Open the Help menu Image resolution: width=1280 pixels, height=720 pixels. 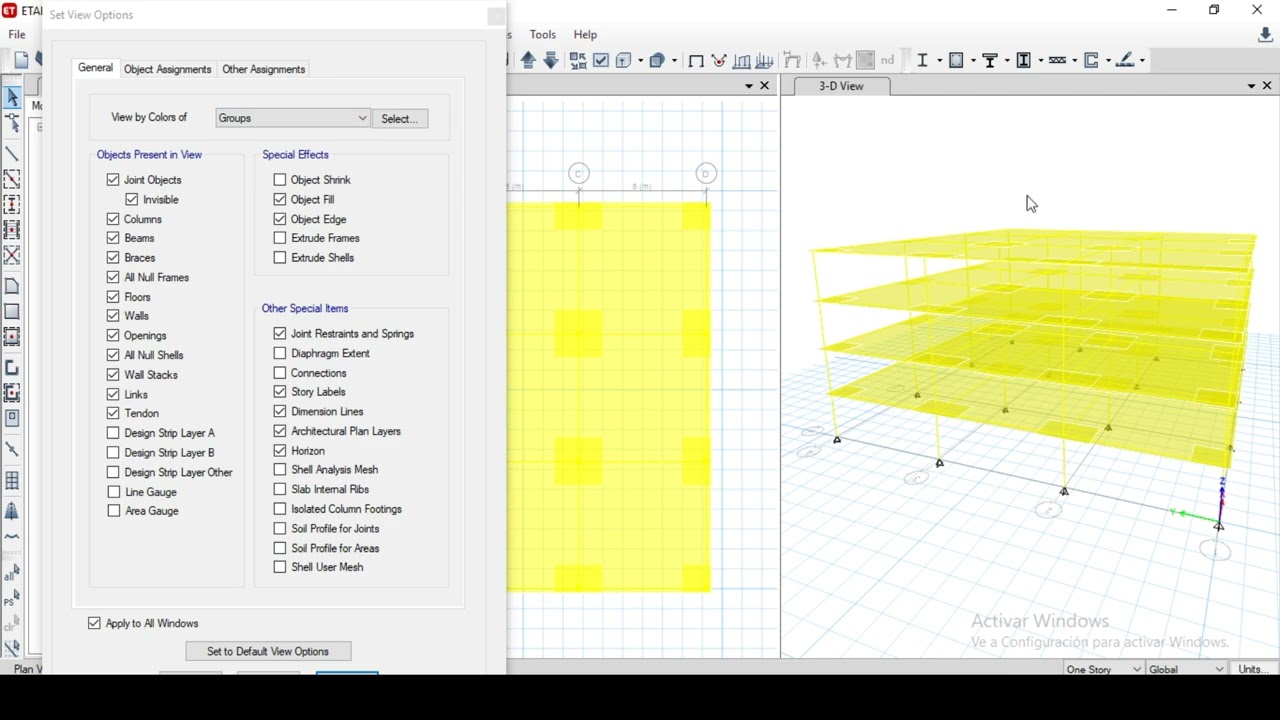tap(585, 34)
